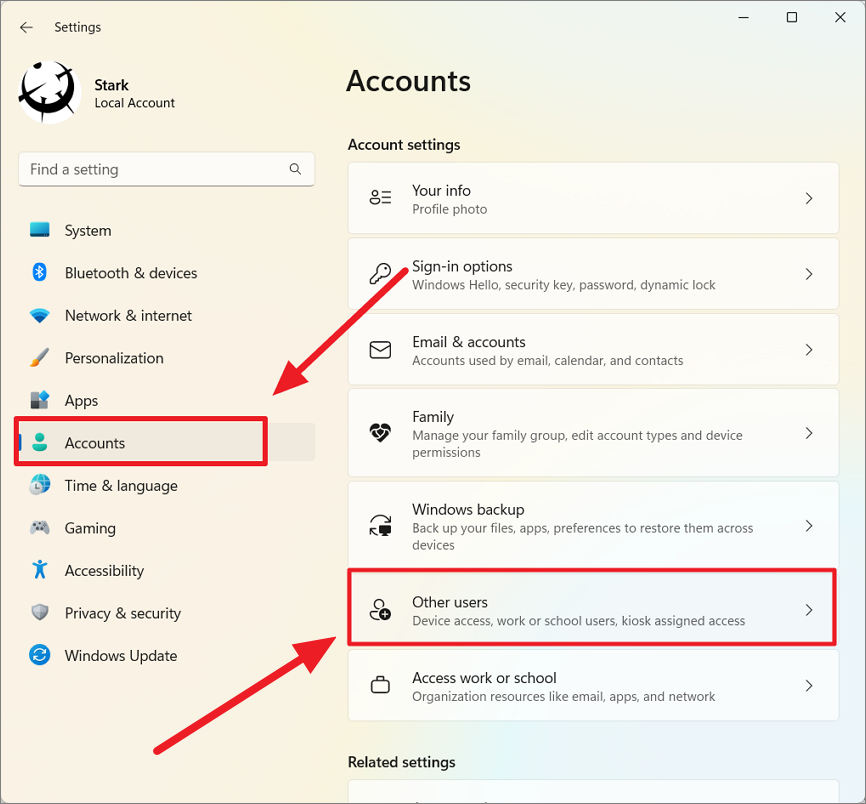Open Time & language settings
866x804 pixels.
(166, 485)
